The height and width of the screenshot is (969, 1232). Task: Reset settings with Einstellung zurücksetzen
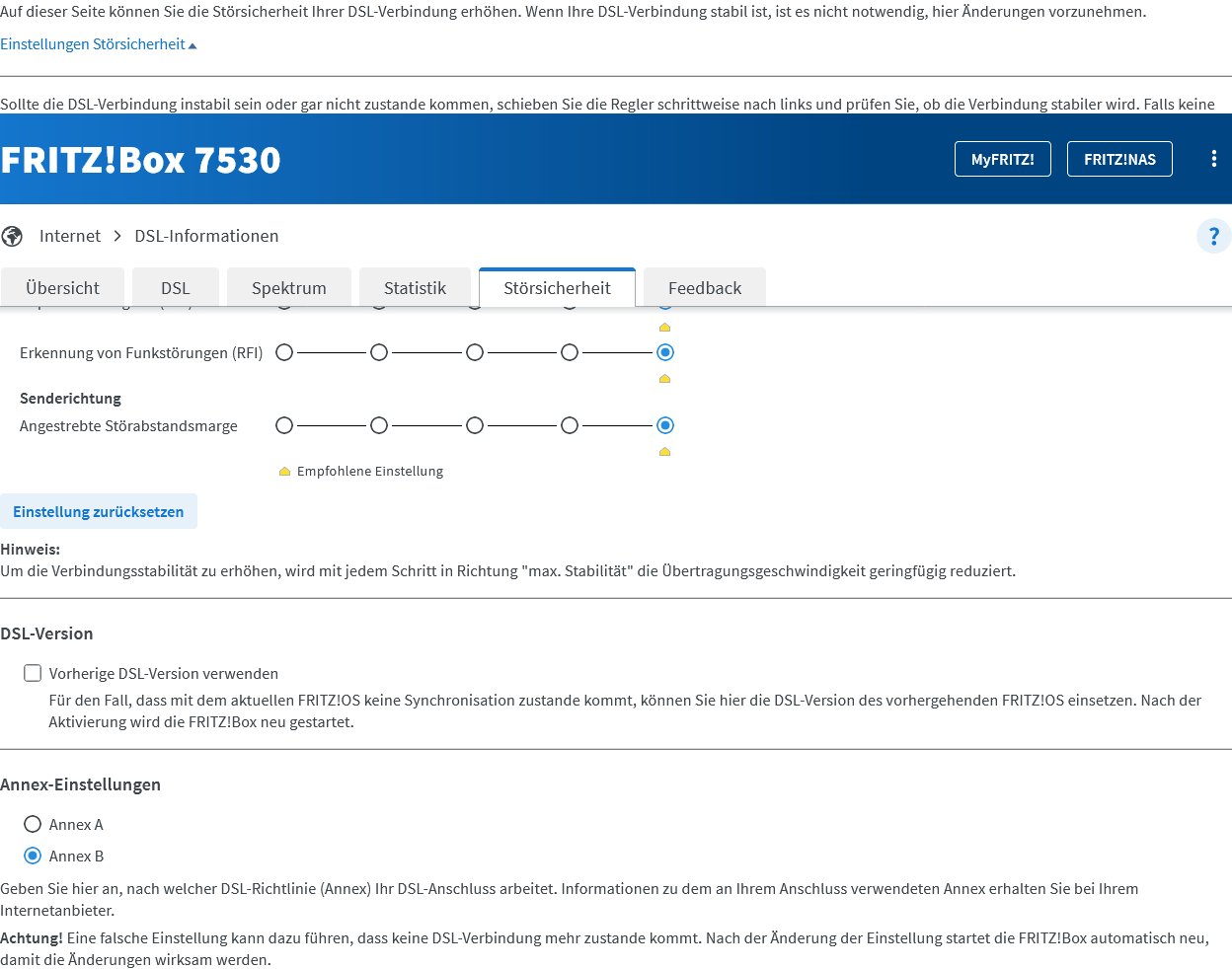99,511
